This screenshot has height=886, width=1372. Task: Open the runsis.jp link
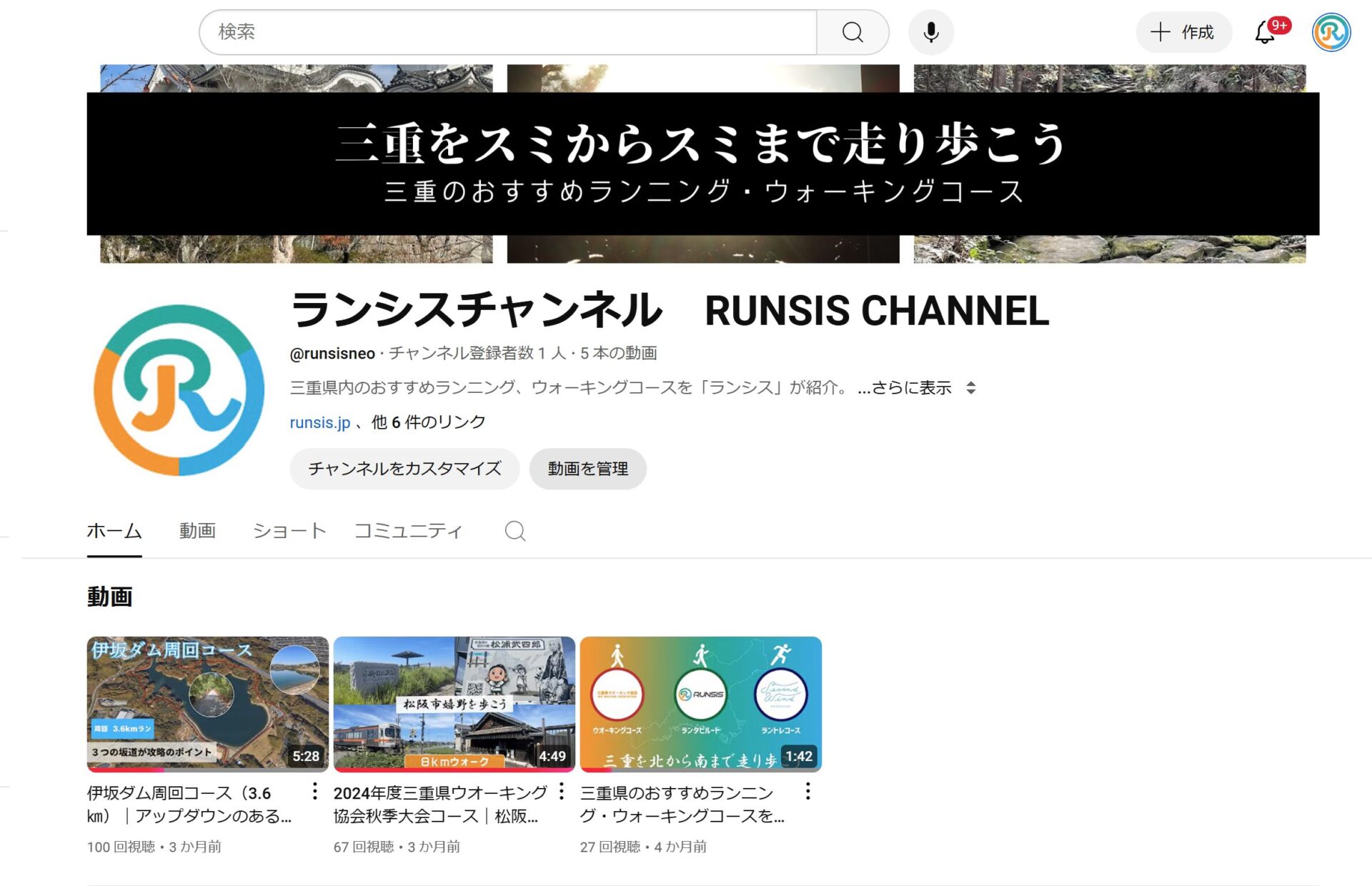click(320, 422)
